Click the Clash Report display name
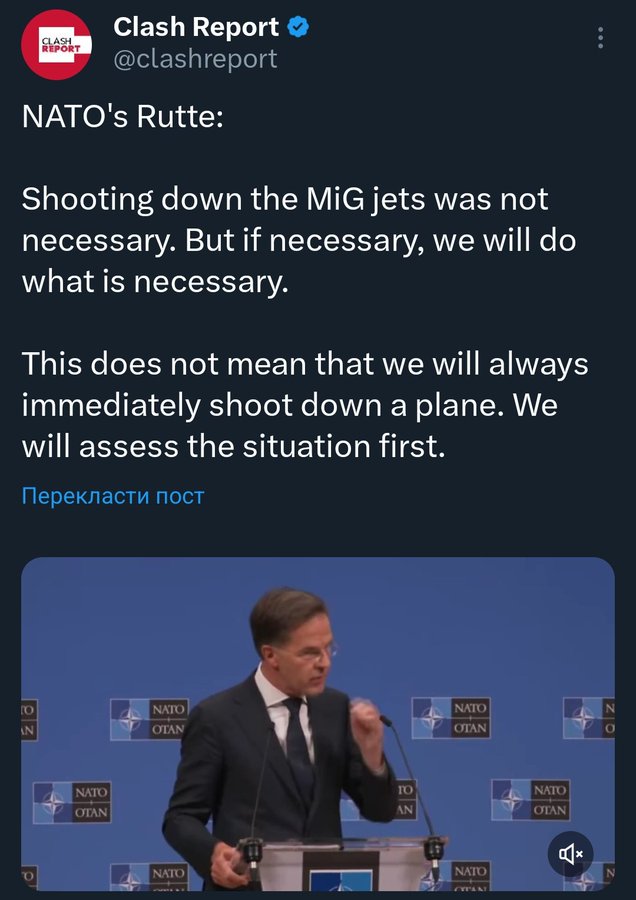 (x=196, y=28)
